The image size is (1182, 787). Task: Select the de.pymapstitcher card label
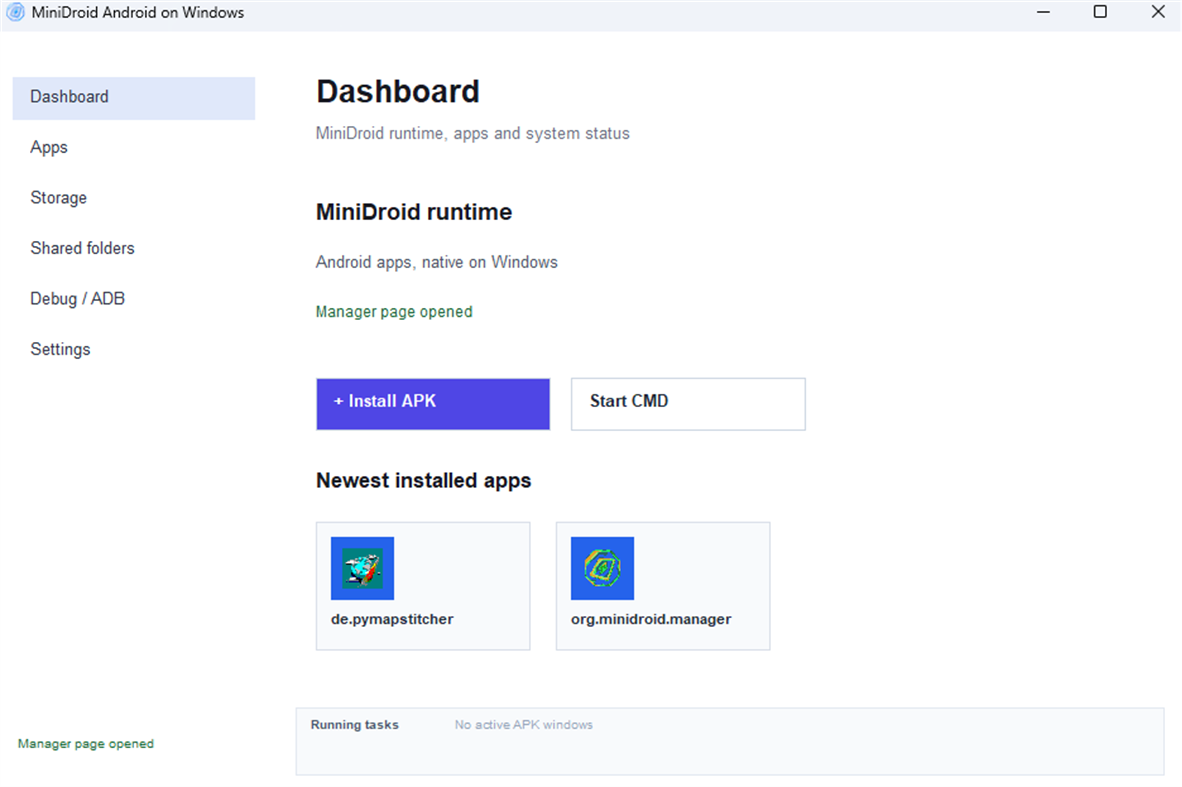coord(392,619)
